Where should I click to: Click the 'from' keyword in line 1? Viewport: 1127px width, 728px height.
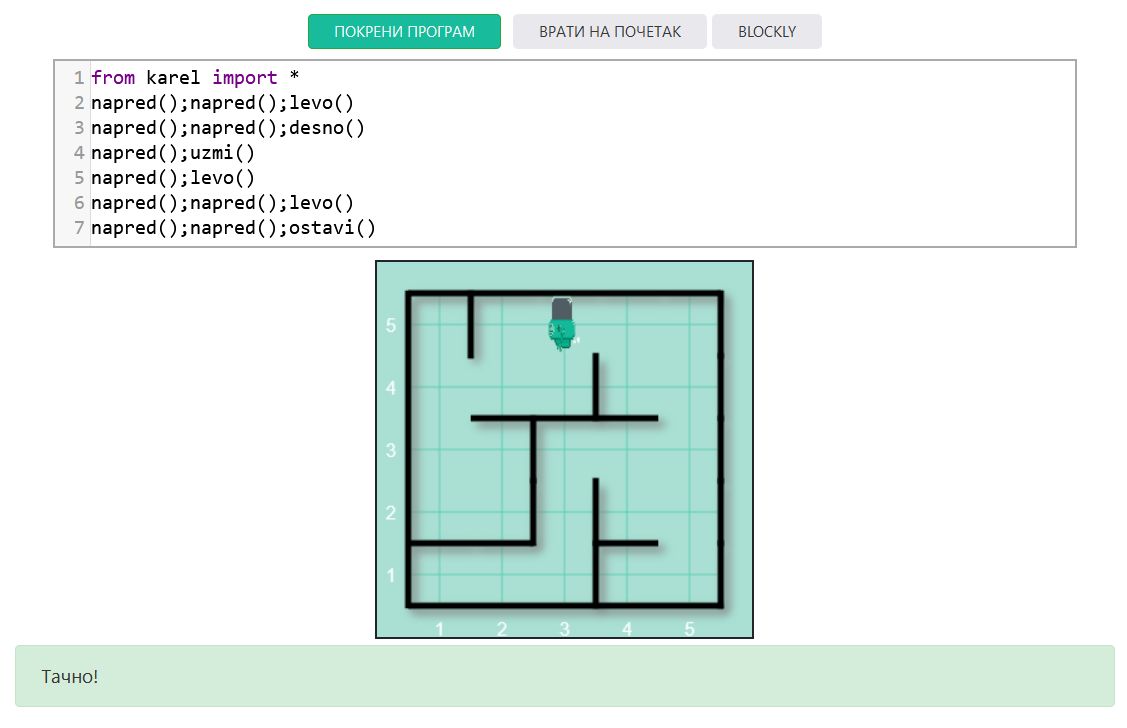113,78
